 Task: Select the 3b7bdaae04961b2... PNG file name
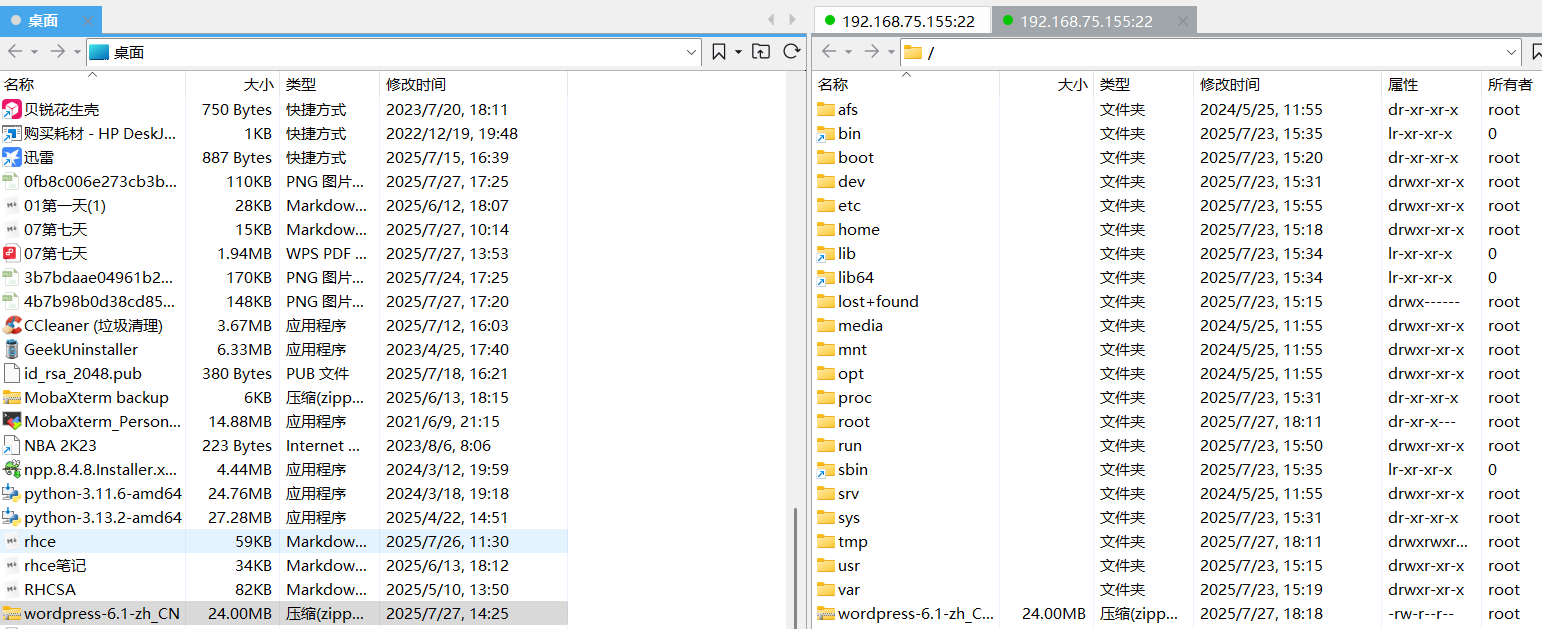pyautogui.click(x=99, y=277)
